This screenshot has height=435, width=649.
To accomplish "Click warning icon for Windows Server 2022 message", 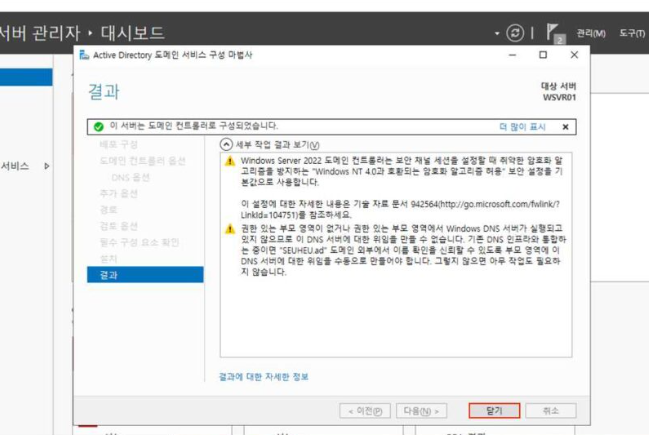I will tap(230, 161).
